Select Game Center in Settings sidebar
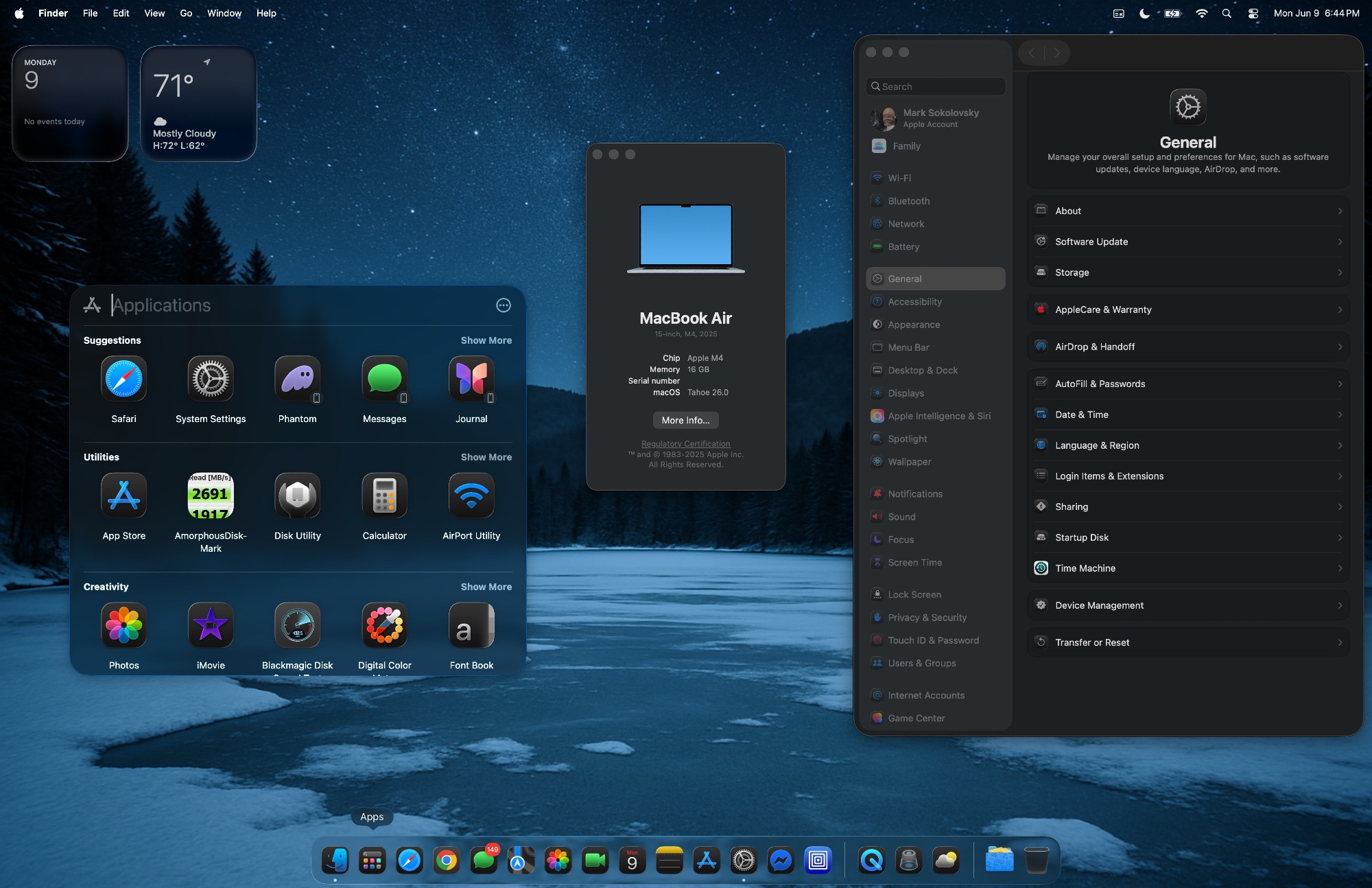 tap(936, 718)
